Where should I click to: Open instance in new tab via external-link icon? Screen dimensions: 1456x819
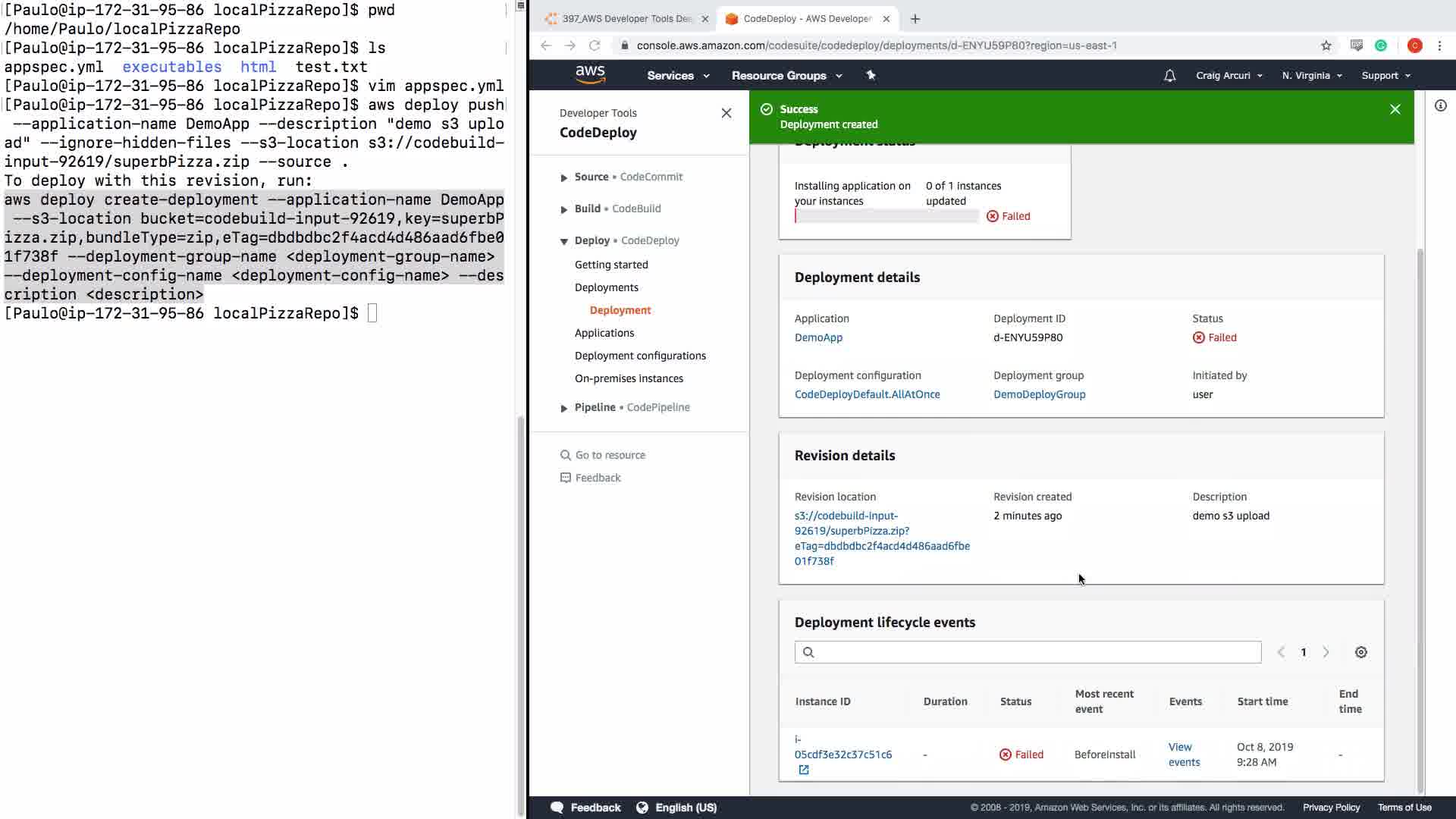(804, 770)
